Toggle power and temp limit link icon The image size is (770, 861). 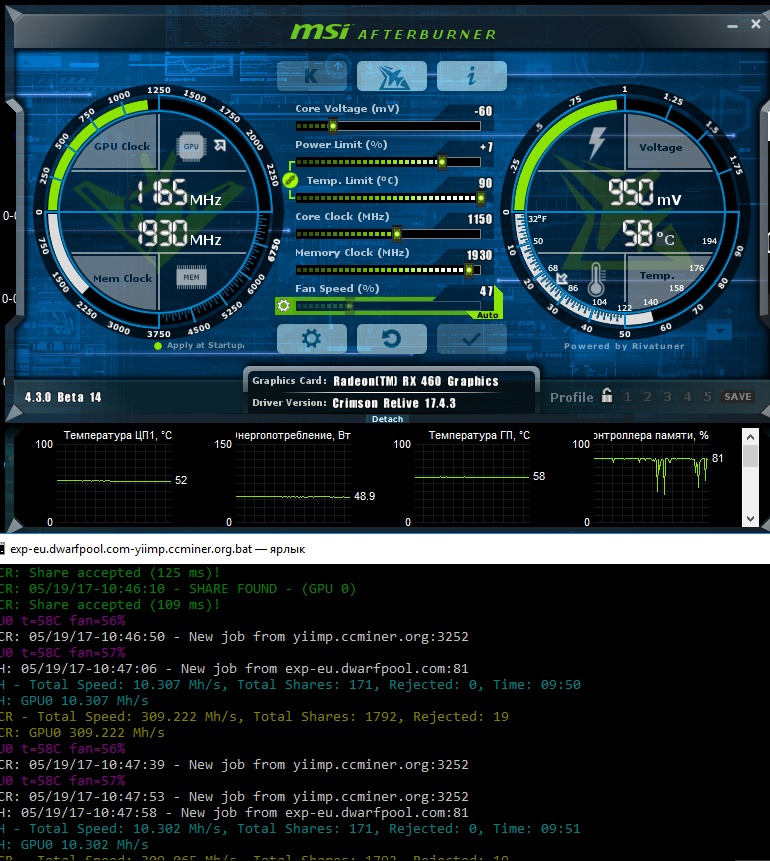[290, 180]
